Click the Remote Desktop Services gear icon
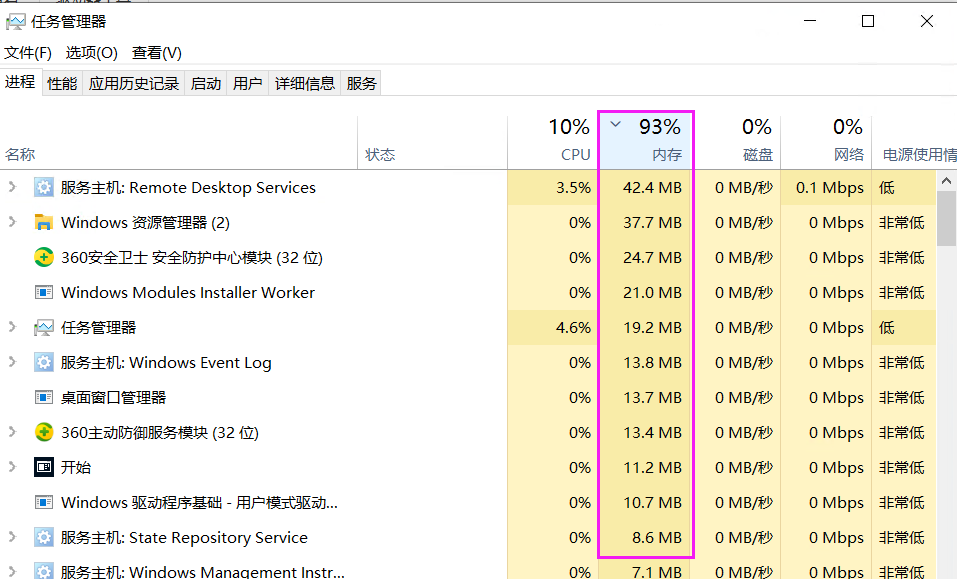Viewport: 957px width, 579px height. click(43, 187)
